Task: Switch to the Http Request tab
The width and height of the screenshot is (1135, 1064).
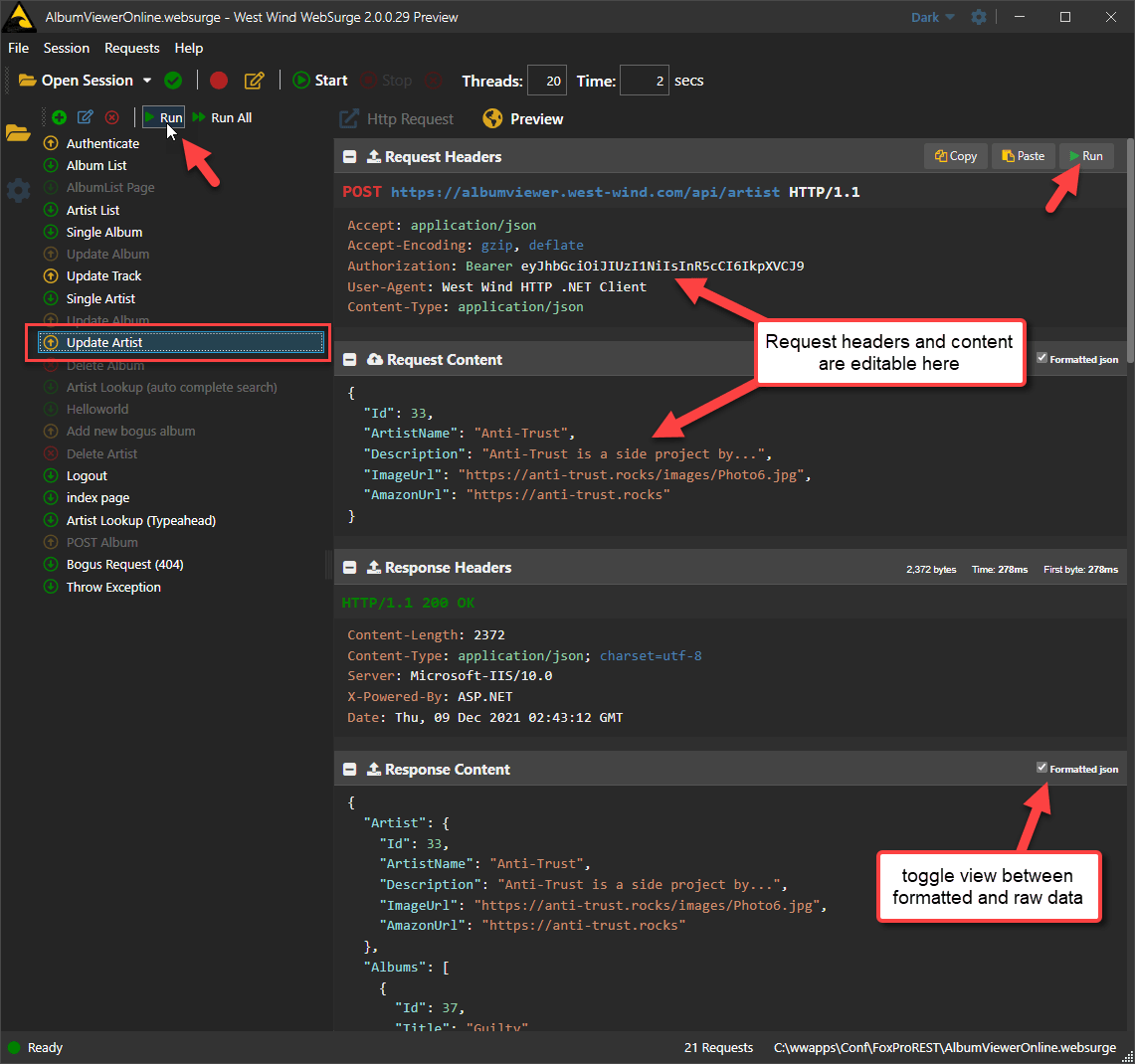Action: (x=397, y=118)
